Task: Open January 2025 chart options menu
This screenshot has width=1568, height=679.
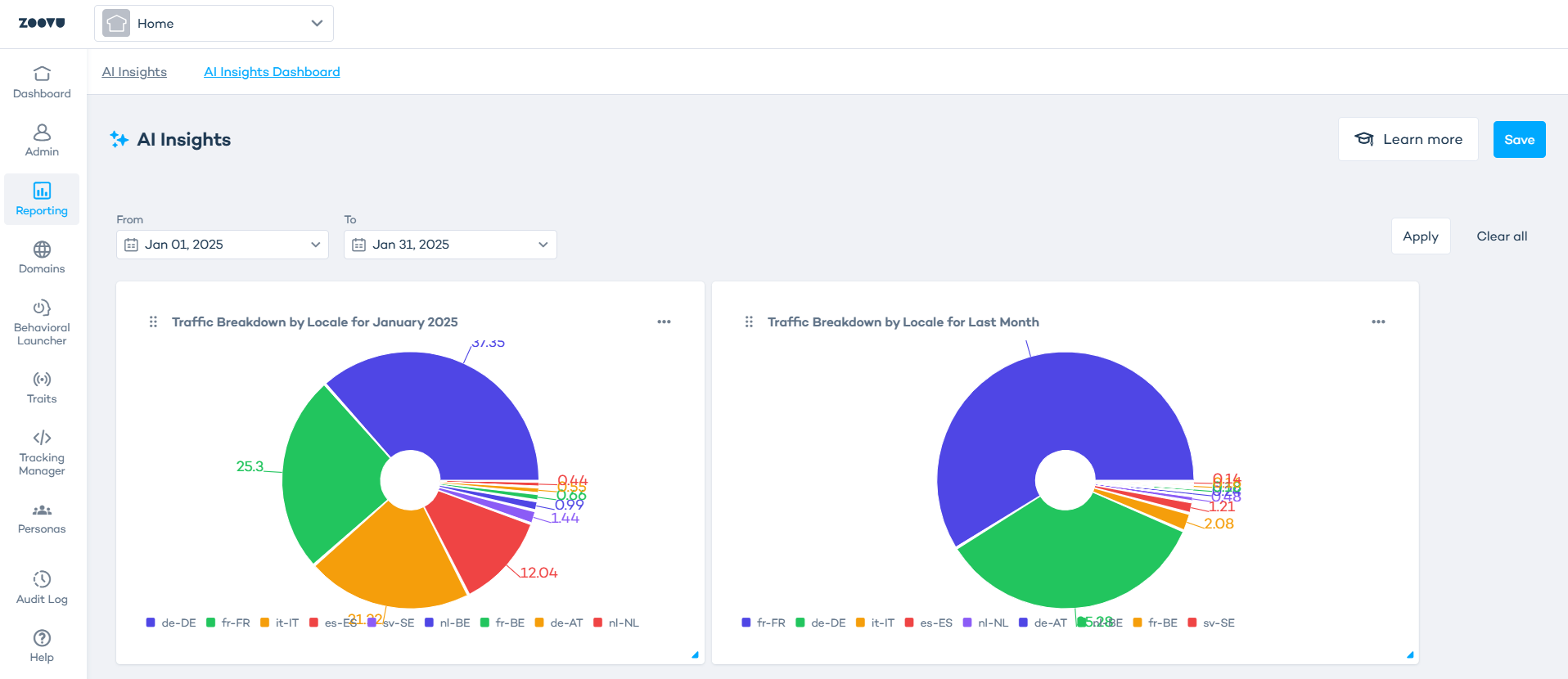Action: coord(664,322)
